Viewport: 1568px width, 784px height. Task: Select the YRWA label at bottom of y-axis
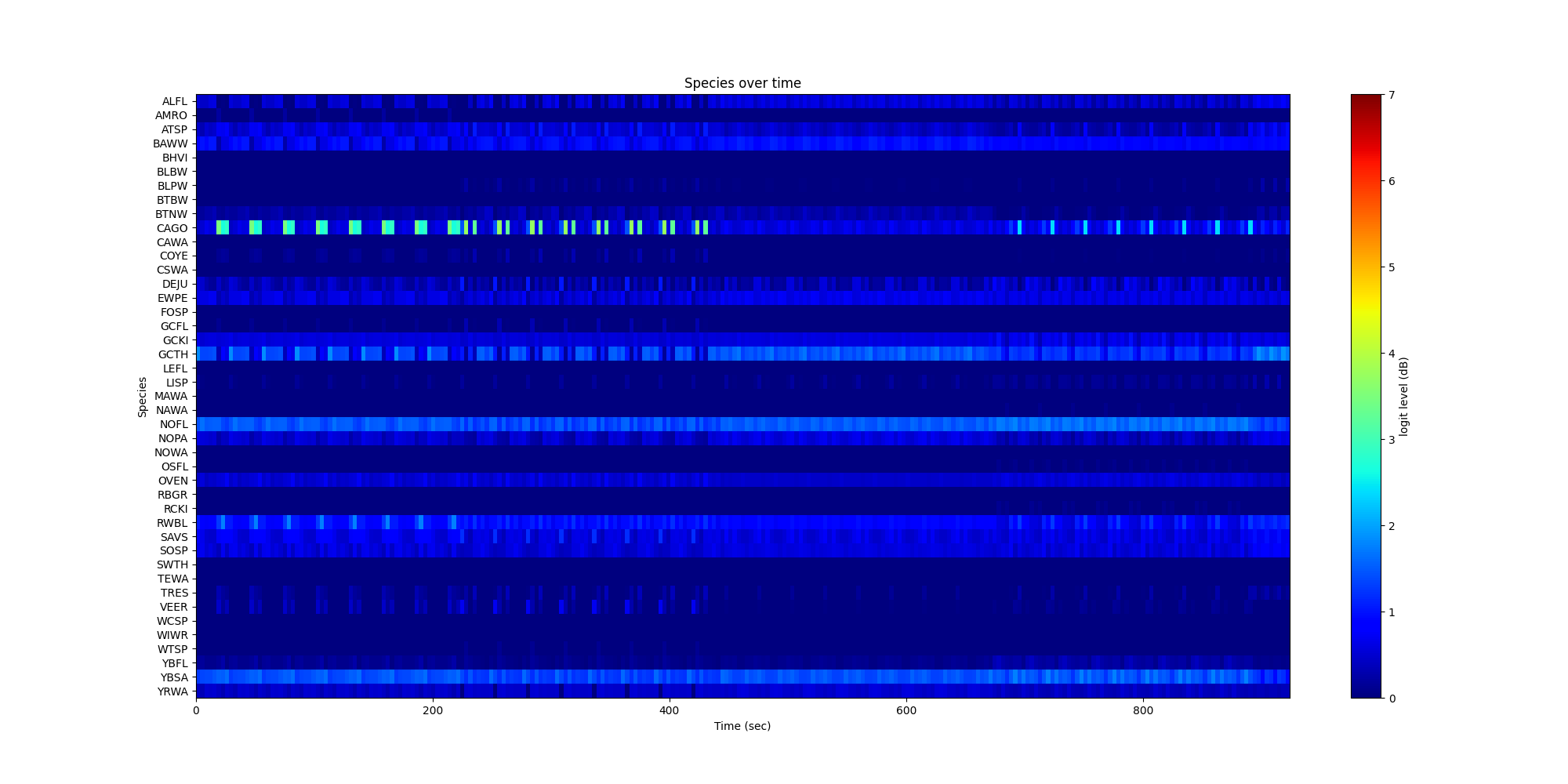(x=172, y=691)
